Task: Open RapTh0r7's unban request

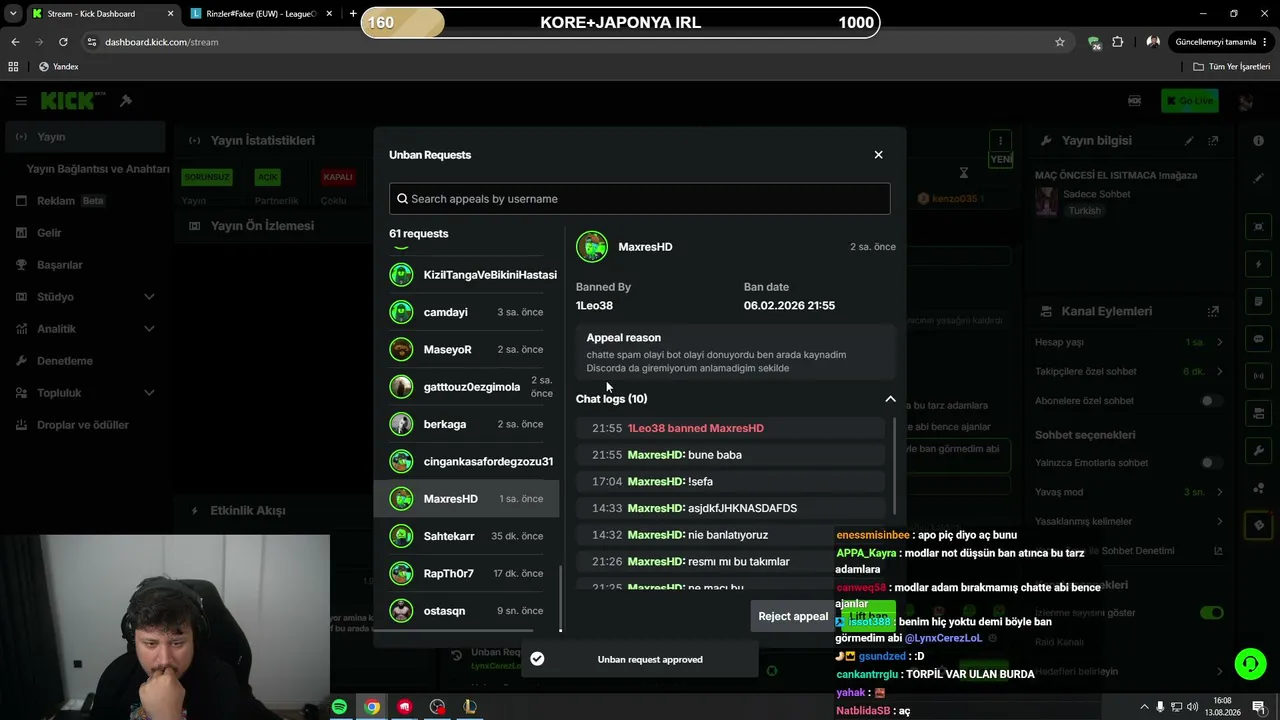Action: tap(466, 573)
